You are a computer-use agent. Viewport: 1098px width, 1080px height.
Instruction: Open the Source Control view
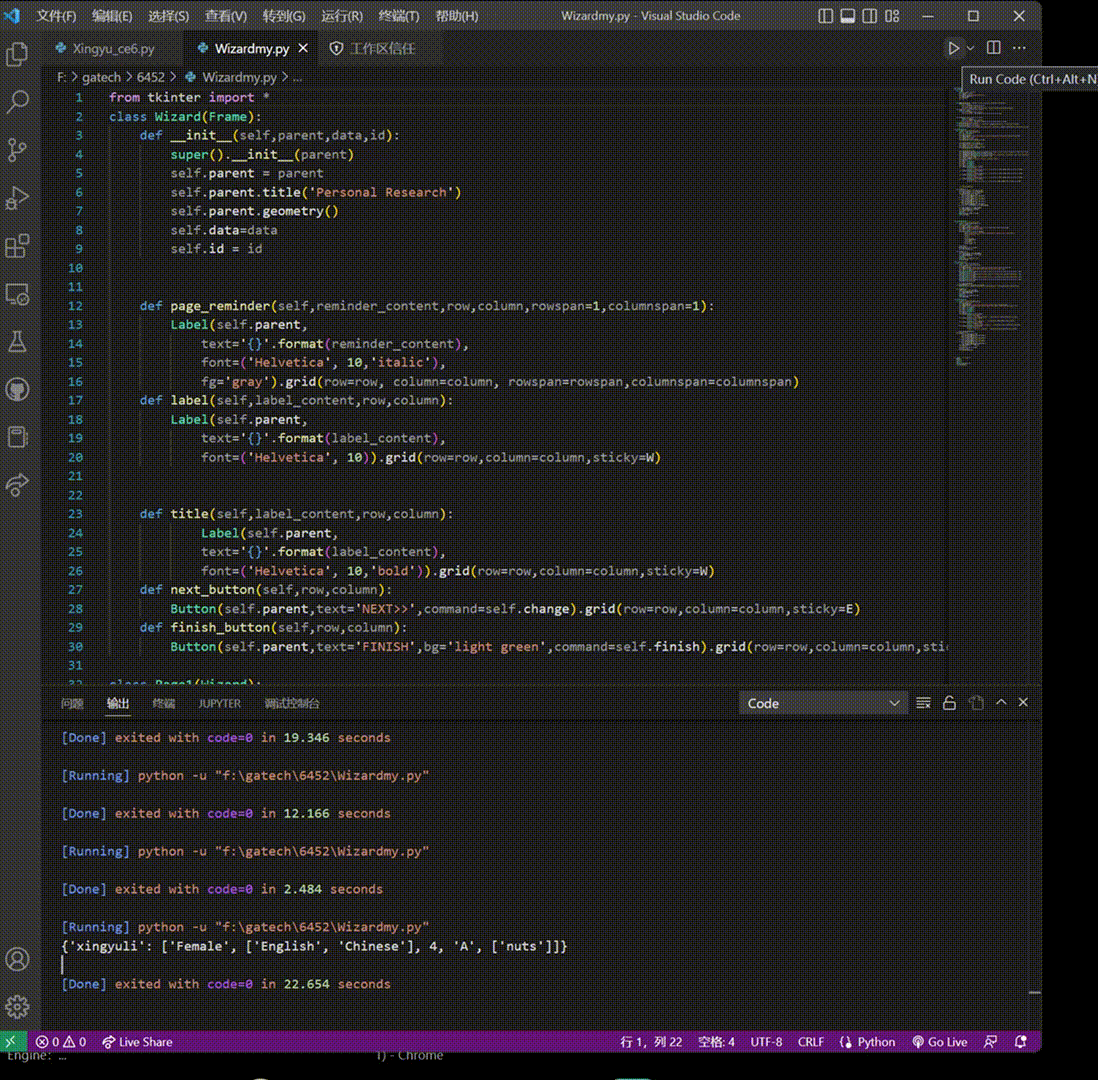(17, 150)
